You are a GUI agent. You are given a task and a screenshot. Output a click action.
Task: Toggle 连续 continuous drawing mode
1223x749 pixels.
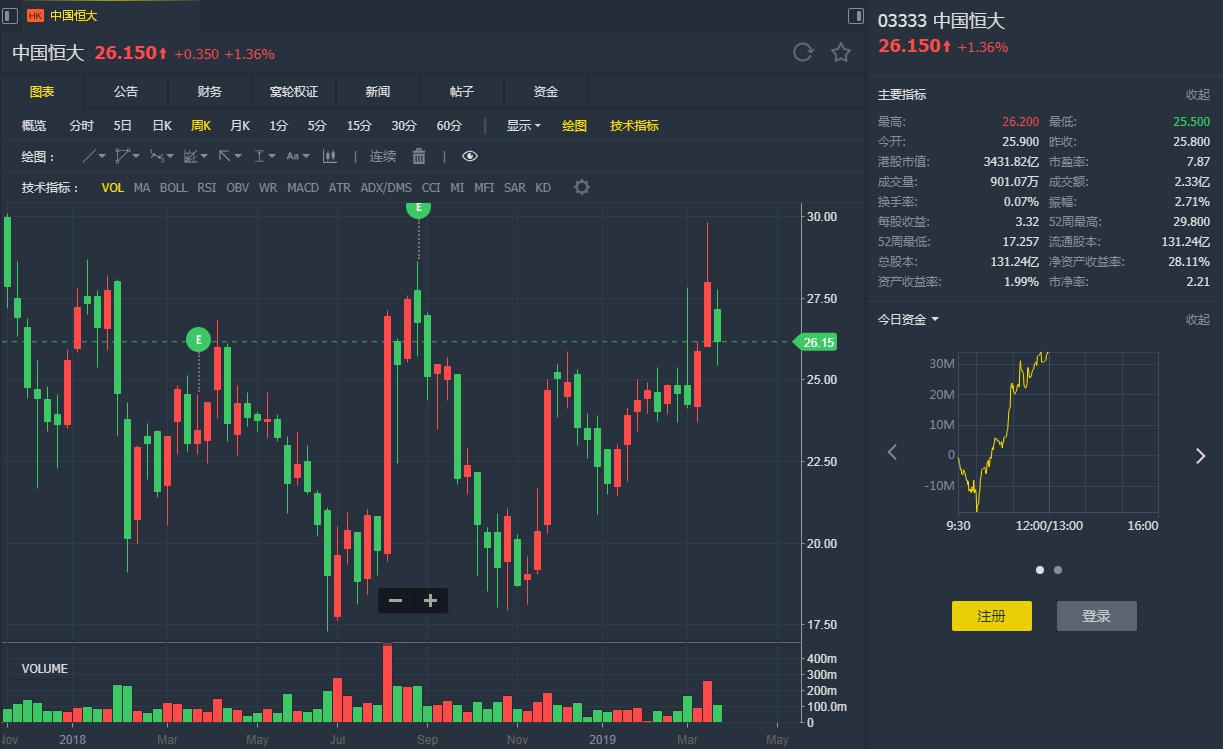coord(383,156)
